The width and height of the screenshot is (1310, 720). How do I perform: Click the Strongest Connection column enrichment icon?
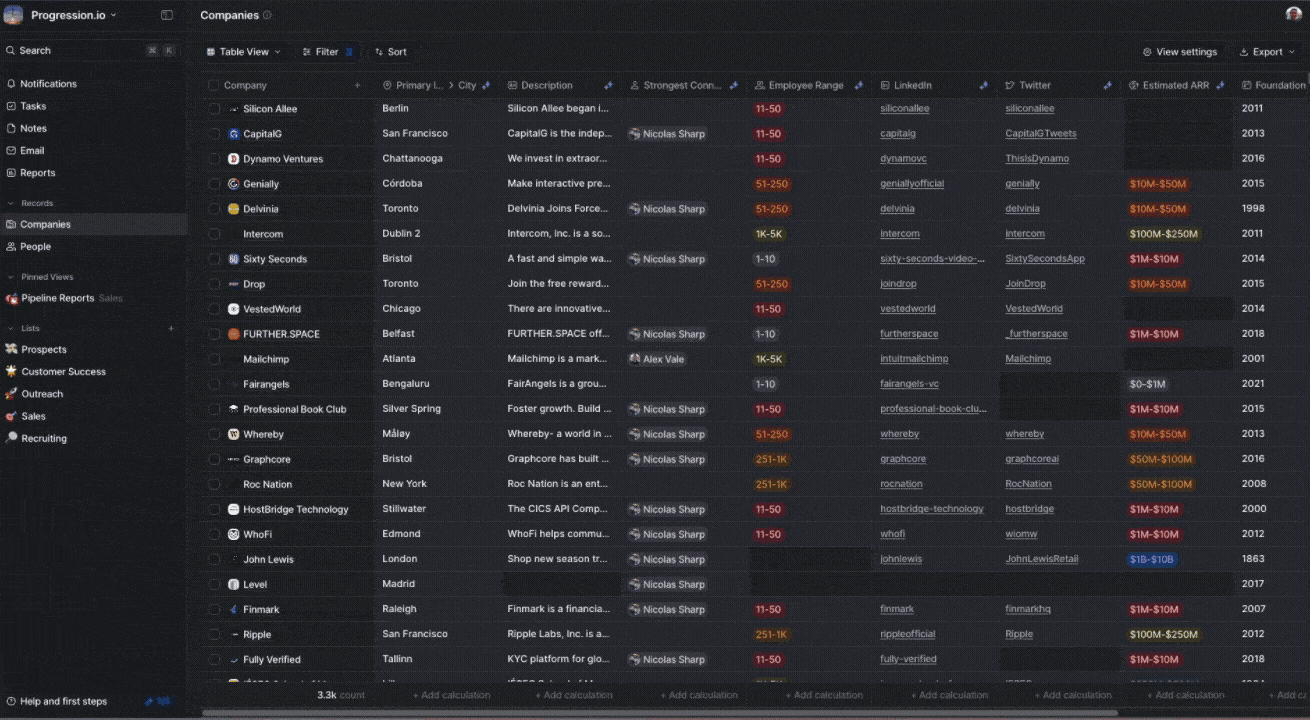click(x=733, y=86)
